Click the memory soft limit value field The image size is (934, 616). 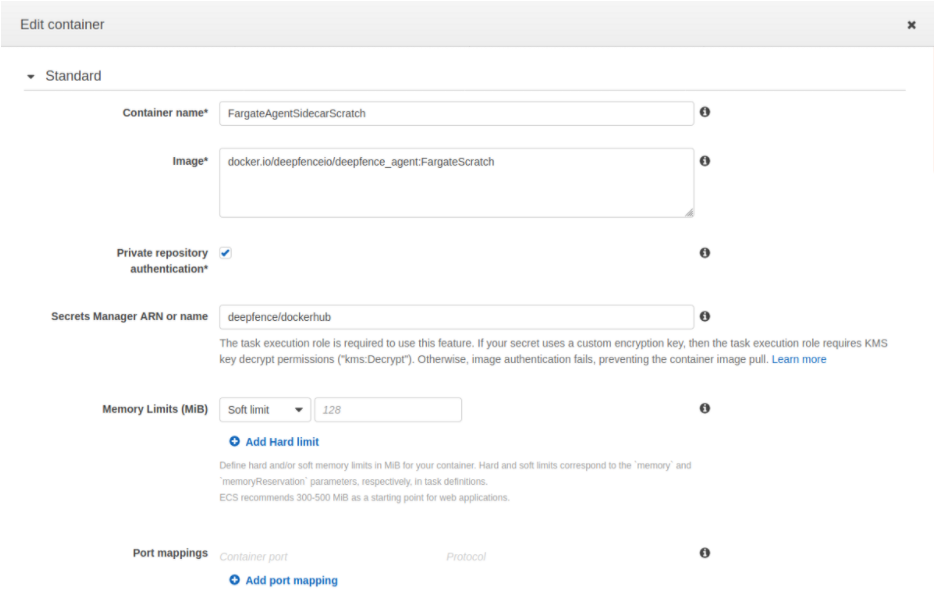click(x=388, y=410)
